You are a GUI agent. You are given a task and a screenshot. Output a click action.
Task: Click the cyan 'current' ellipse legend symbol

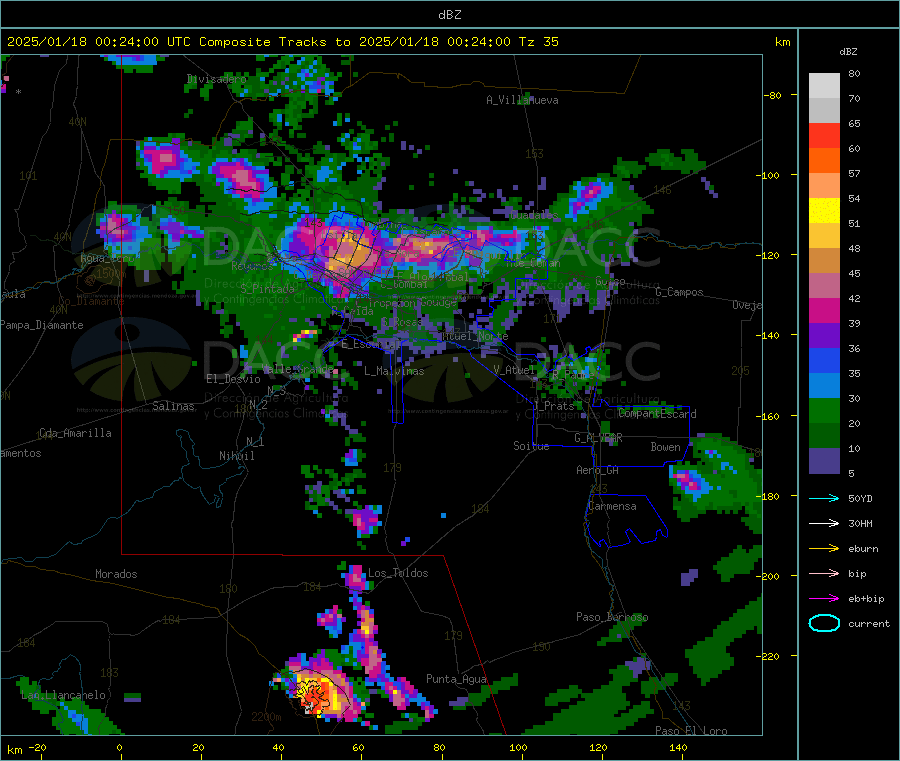pyautogui.click(x=824, y=623)
